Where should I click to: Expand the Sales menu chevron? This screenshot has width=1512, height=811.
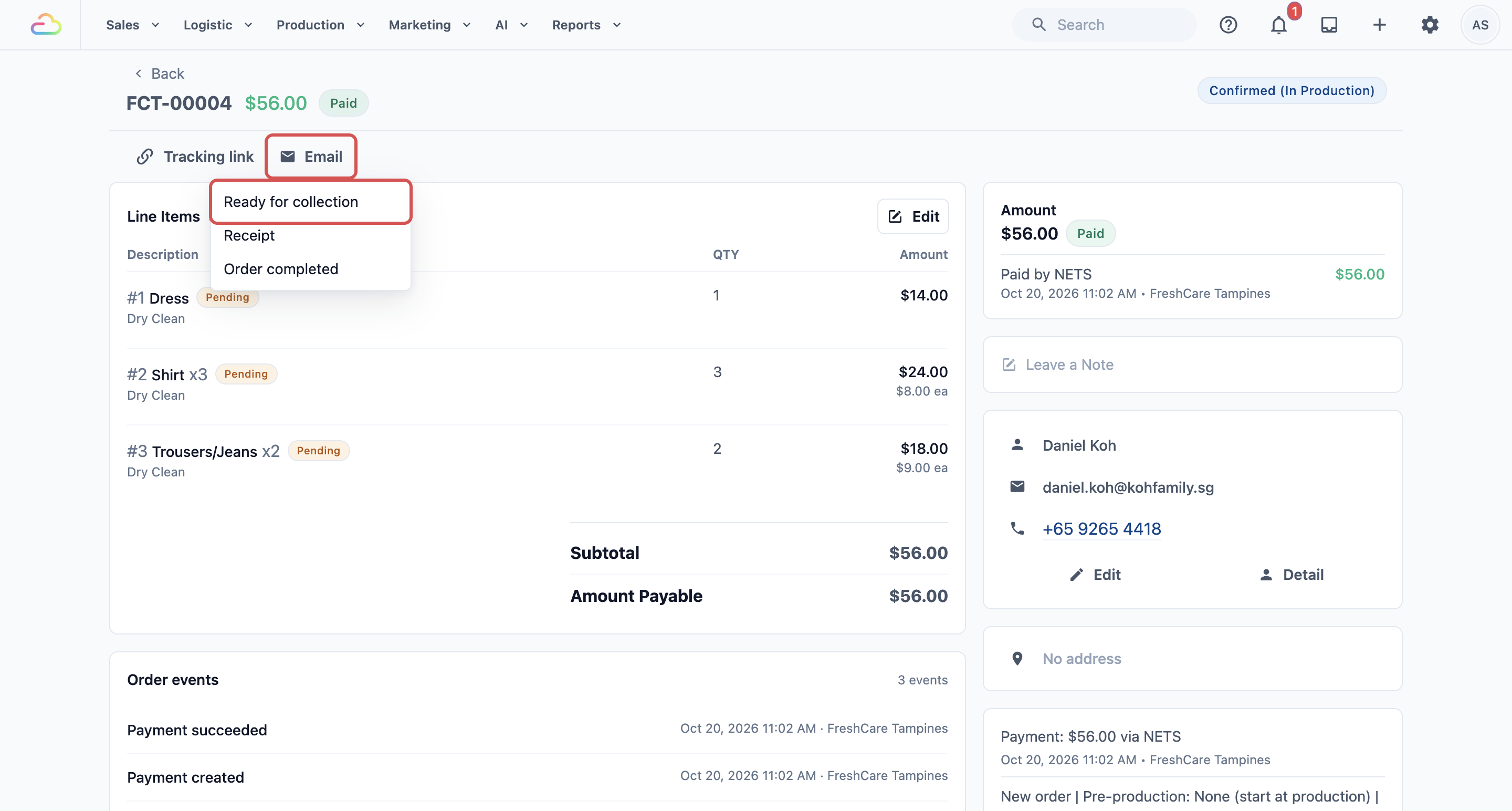tap(155, 25)
